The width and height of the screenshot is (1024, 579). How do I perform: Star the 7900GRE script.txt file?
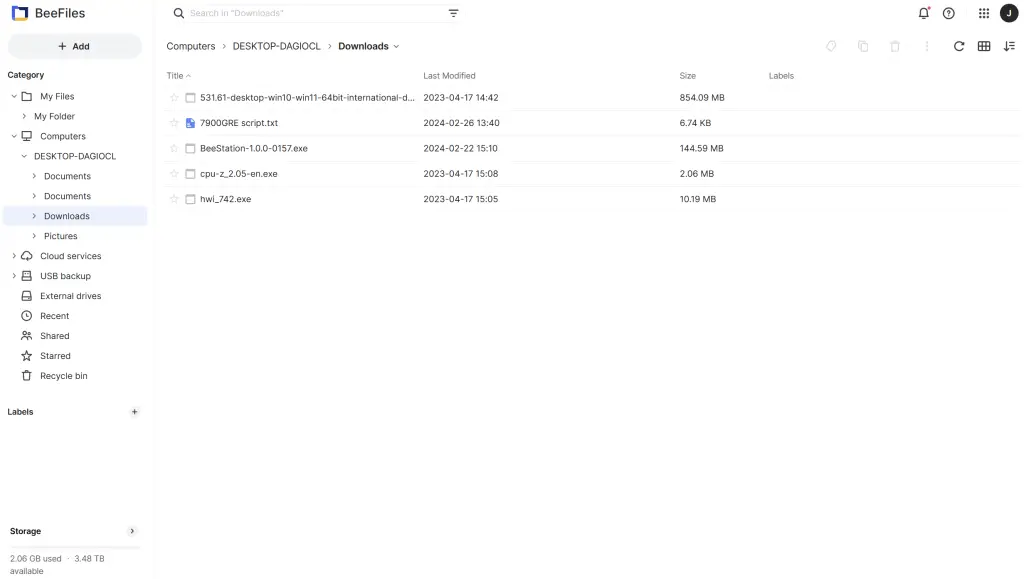[174, 123]
